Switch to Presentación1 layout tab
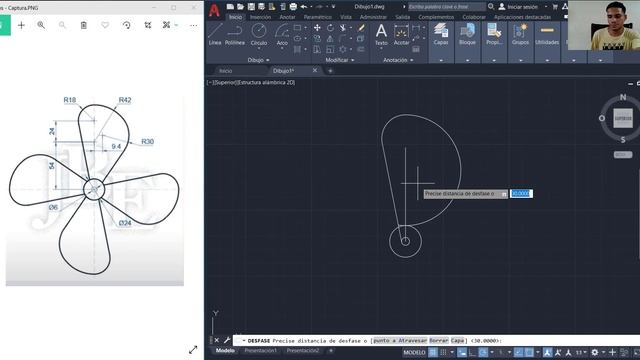 (260, 351)
